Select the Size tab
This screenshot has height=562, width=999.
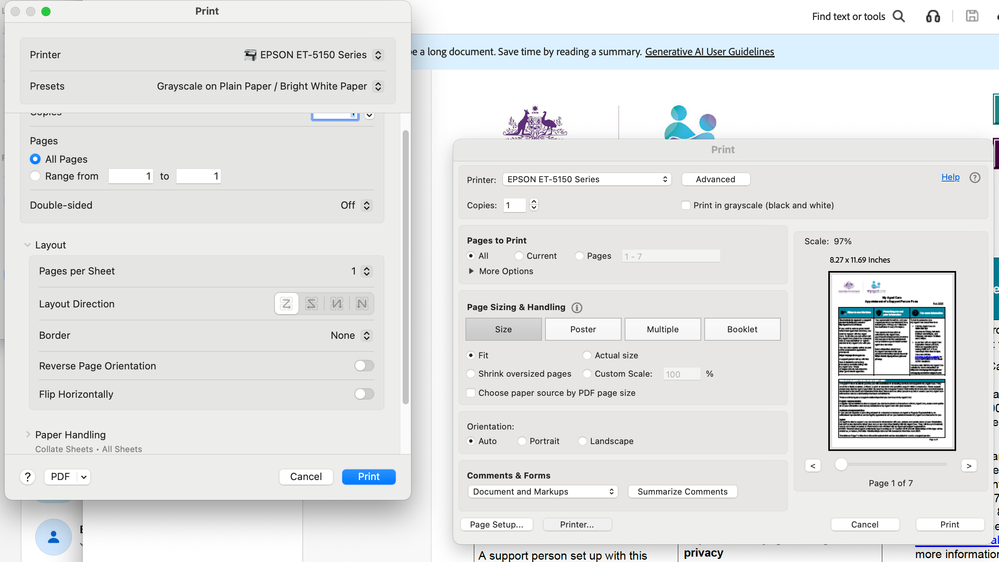503,329
